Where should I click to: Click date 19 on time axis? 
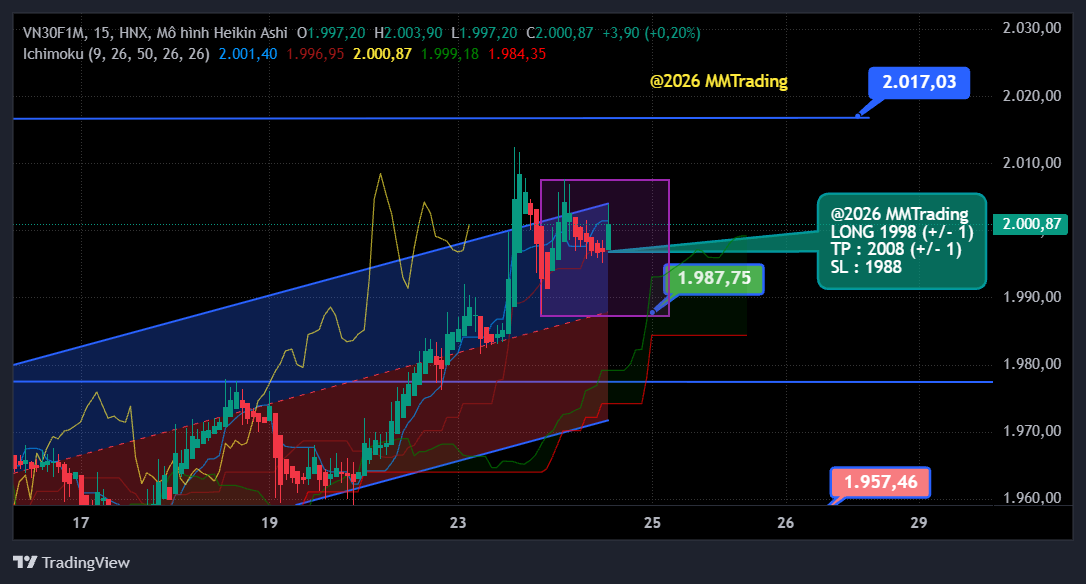(269, 522)
